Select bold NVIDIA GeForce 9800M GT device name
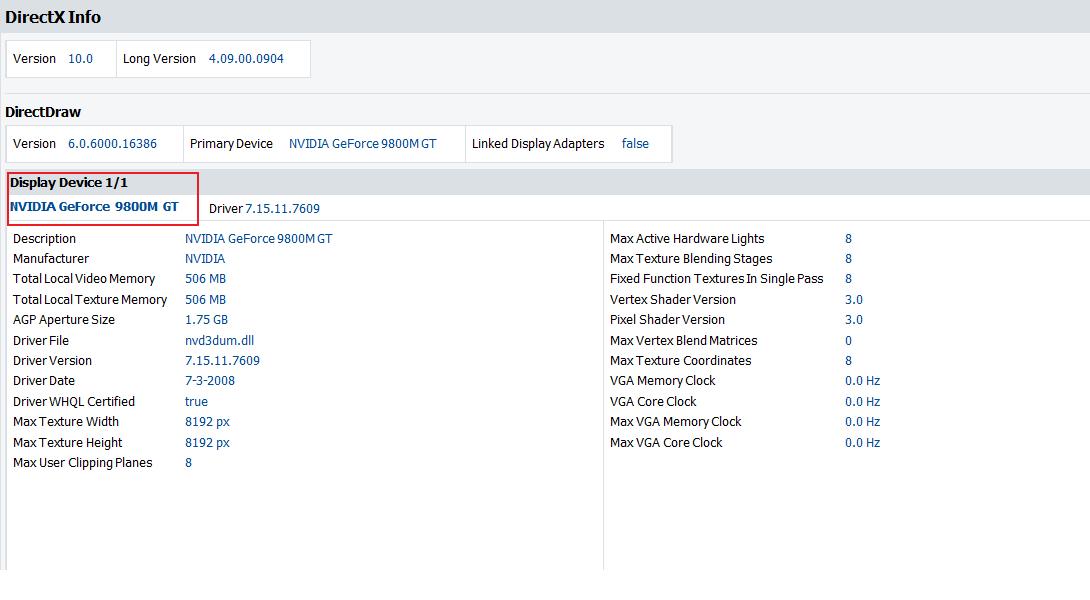1090x600 pixels. pyautogui.click(x=94, y=206)
